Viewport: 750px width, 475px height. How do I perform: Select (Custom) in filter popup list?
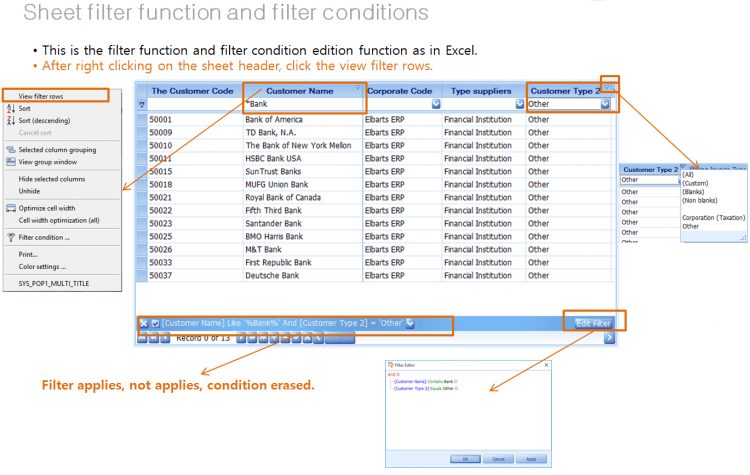click(695, 183)
